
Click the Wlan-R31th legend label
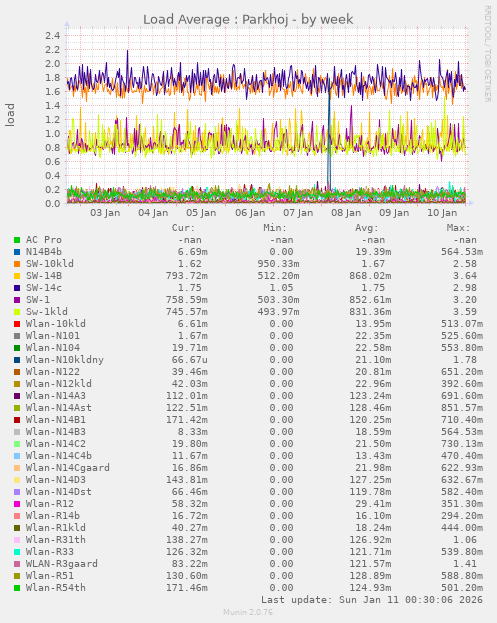coord(56,540)
